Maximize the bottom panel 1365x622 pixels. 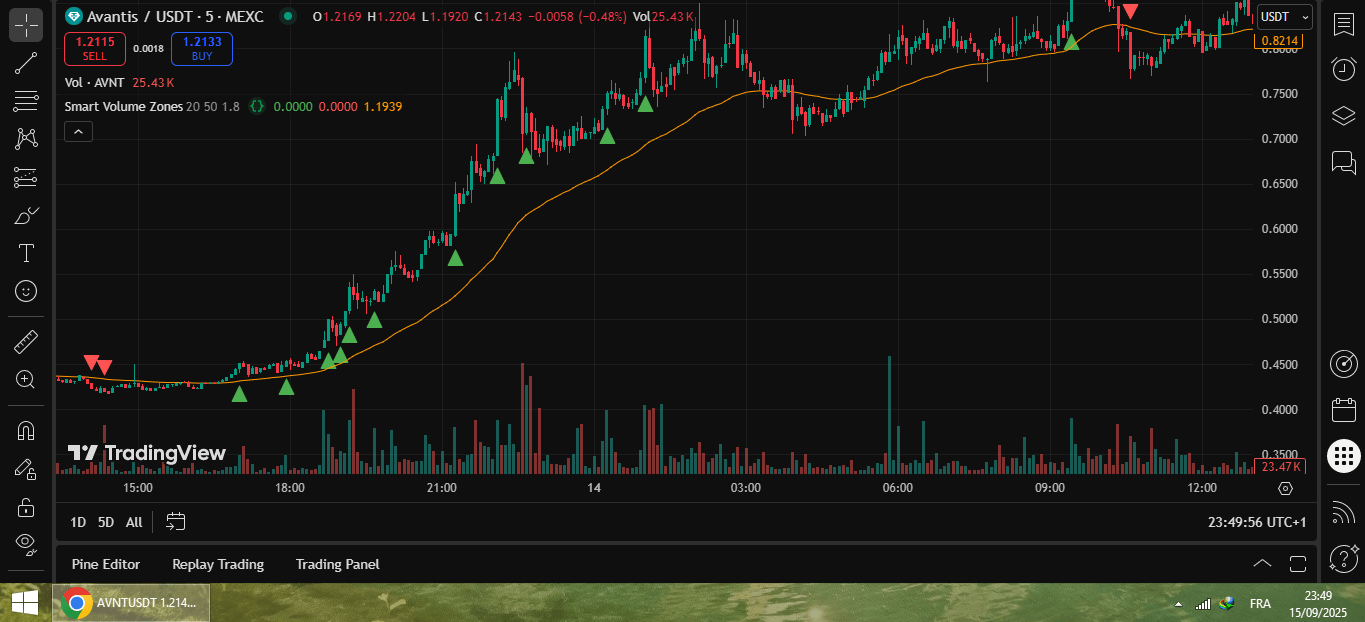point(1298,564)
